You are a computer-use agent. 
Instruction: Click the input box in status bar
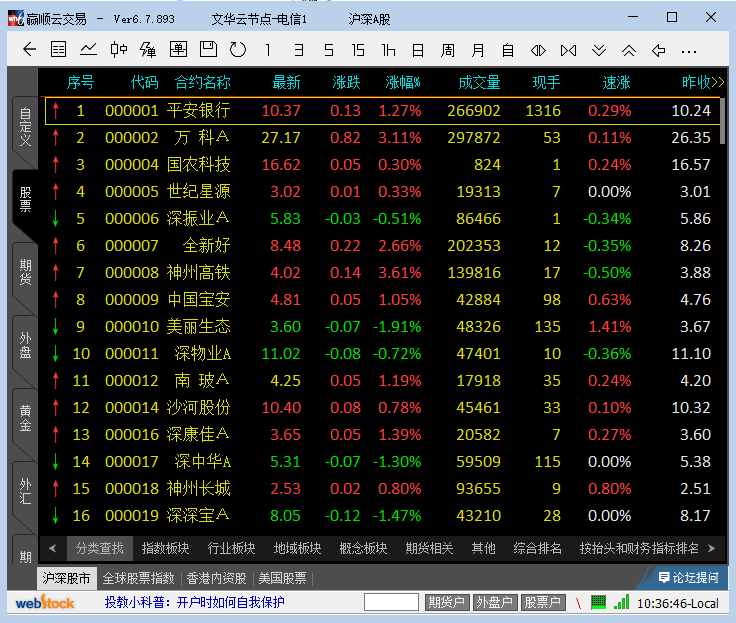391,602
